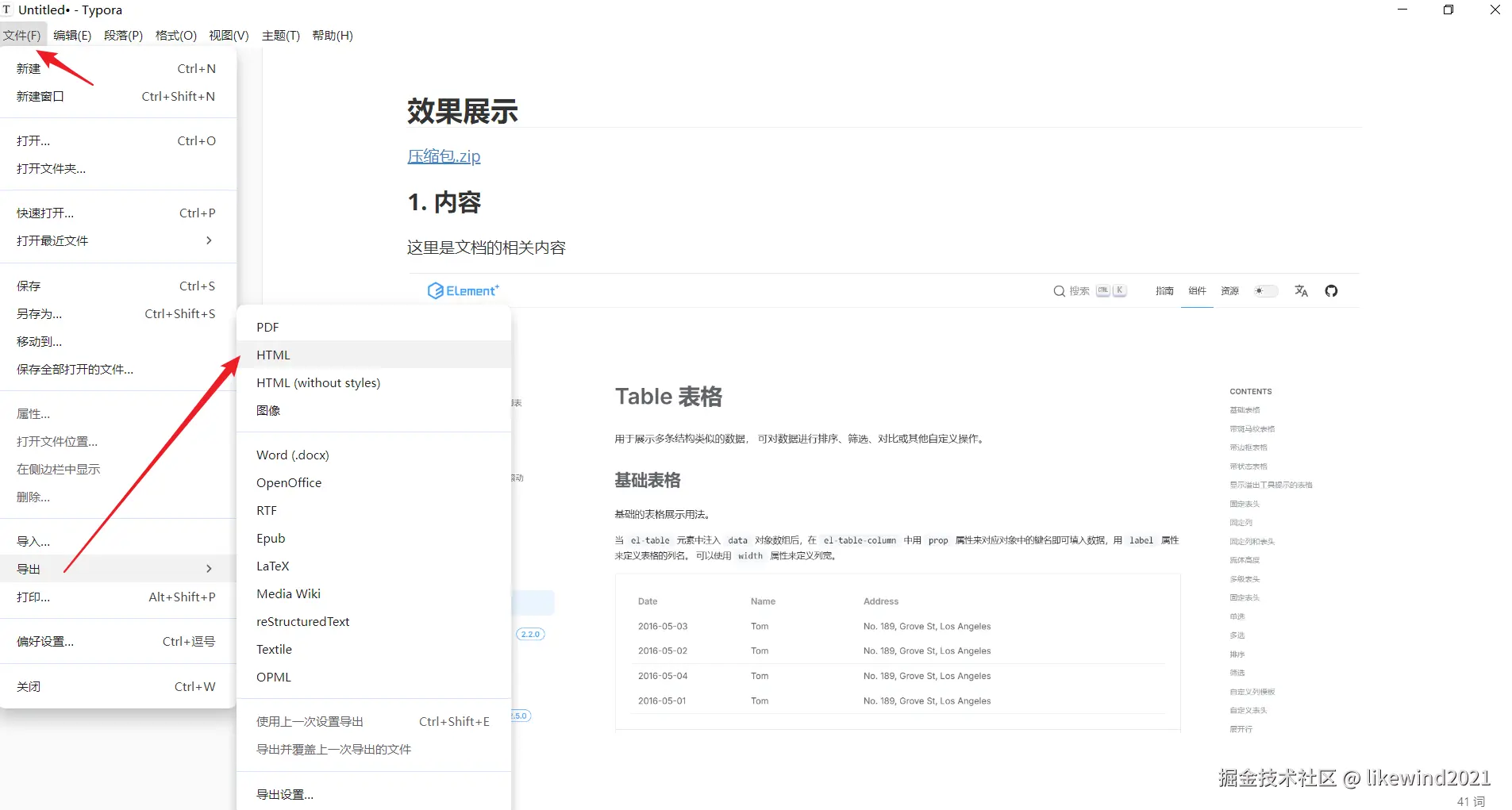This screenshot has height=810, width=1512.
Task: Open the 主题(T) menu
Action: pos(281,35)
